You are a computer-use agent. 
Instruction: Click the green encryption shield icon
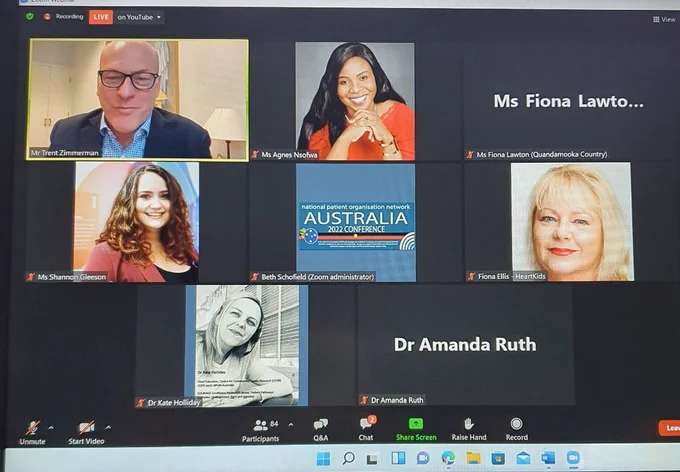29,16
